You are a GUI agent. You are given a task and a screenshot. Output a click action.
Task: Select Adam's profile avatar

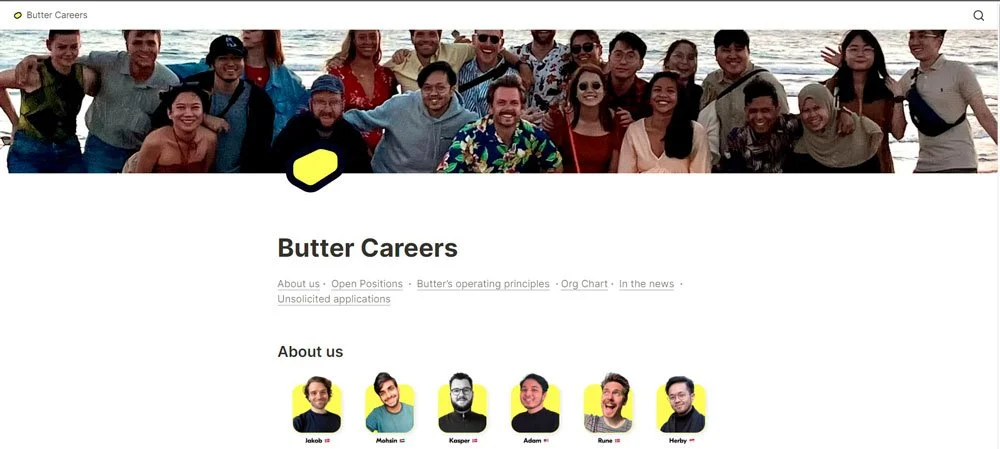pos(535,404)
